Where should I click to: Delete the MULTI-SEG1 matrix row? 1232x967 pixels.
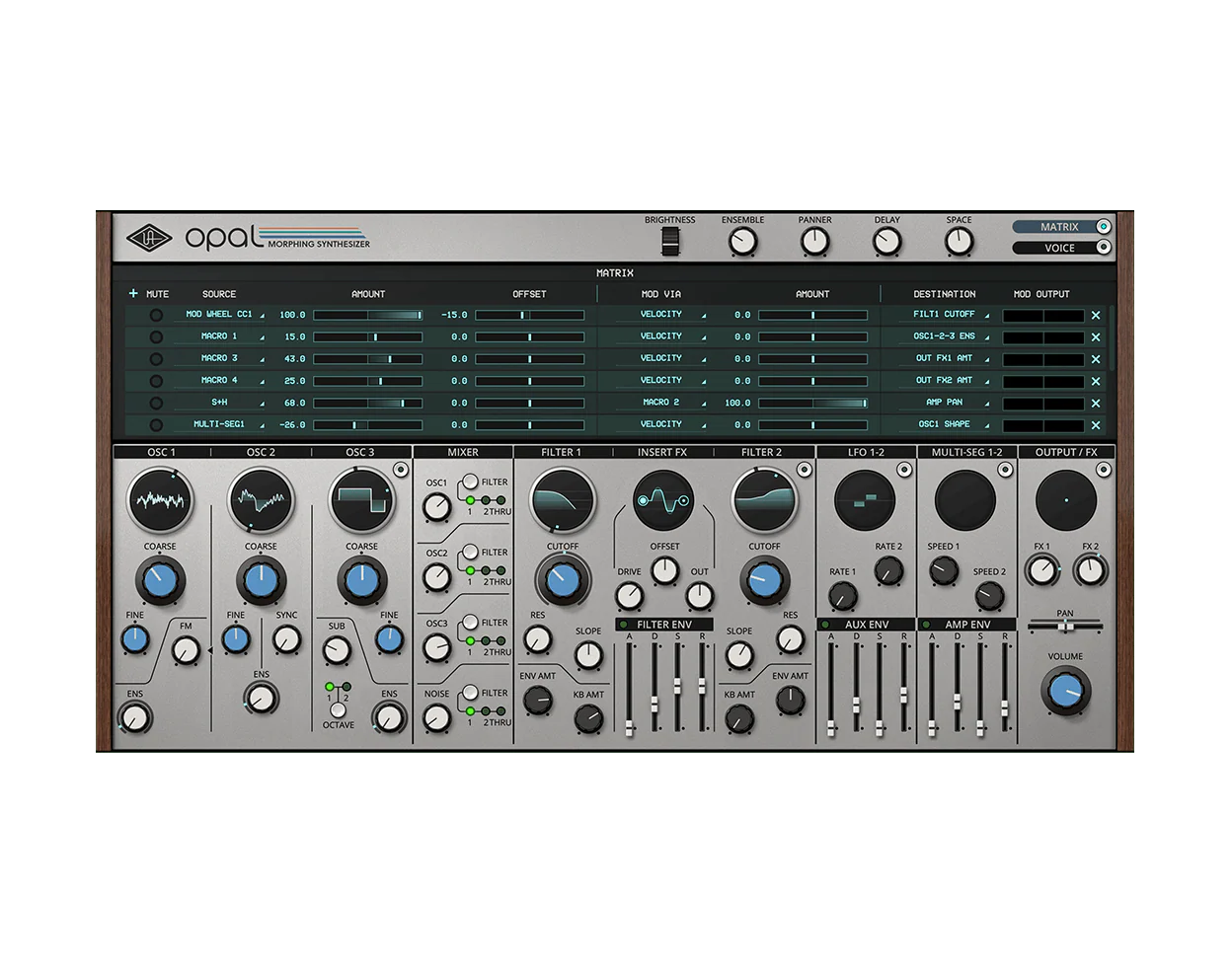click(x=1095, y=425)
